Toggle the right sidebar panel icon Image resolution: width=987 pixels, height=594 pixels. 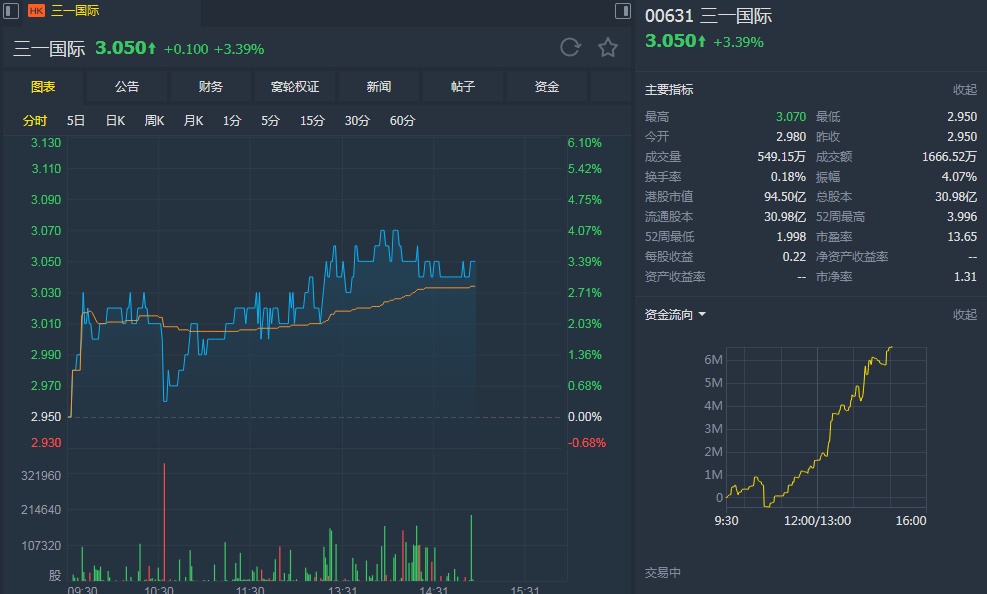[621, 11]
